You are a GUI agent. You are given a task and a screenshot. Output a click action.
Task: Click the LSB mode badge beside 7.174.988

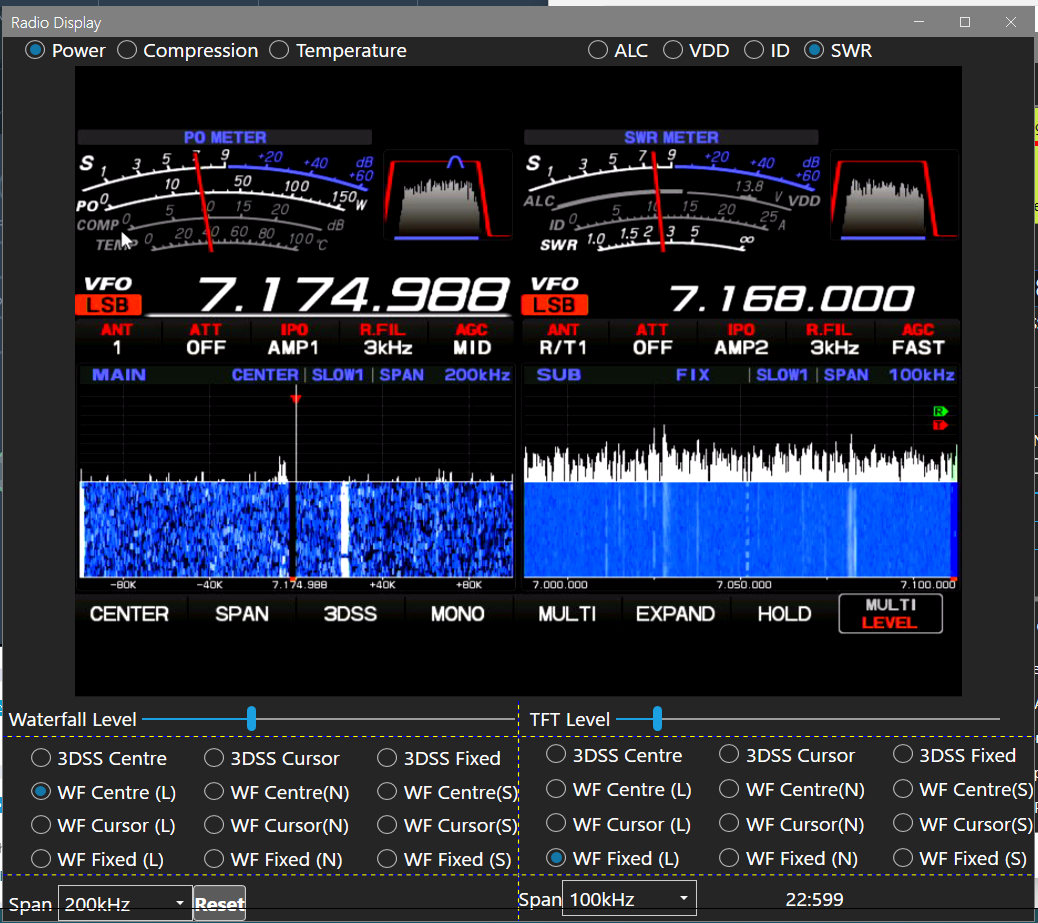108,305
